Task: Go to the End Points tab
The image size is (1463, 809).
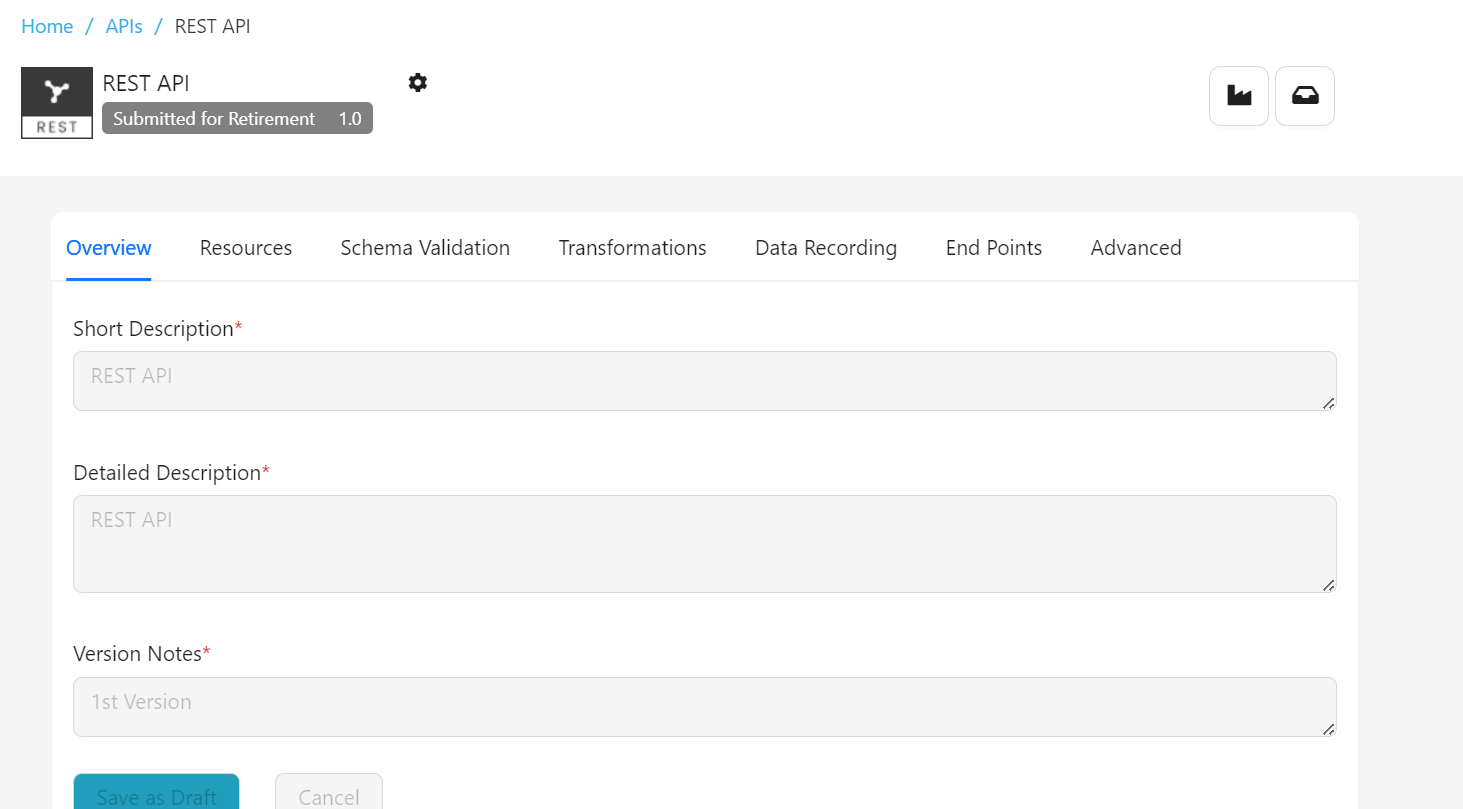Action: pyautogui.click(x=993, y=248)
